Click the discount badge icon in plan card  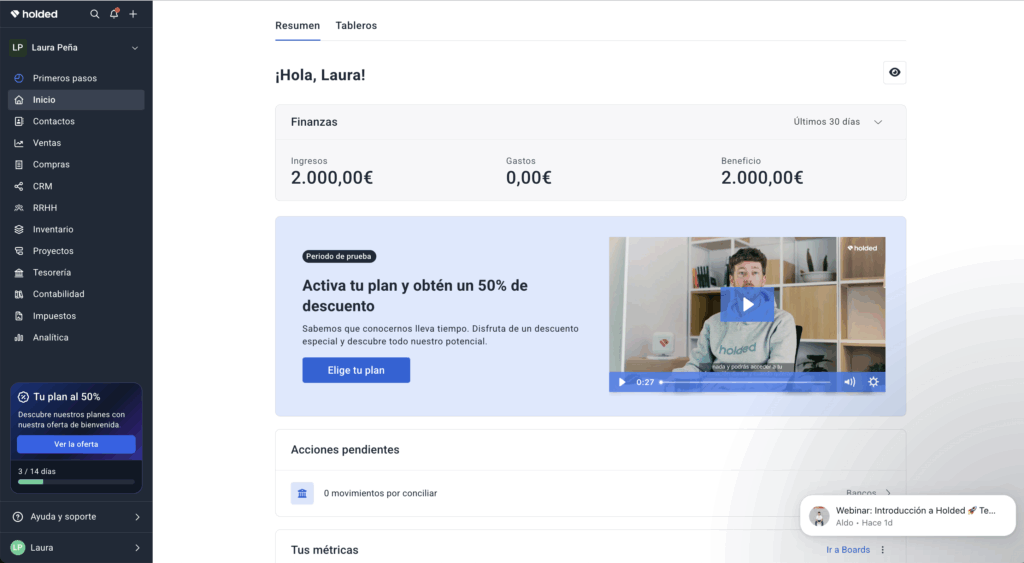24,397
